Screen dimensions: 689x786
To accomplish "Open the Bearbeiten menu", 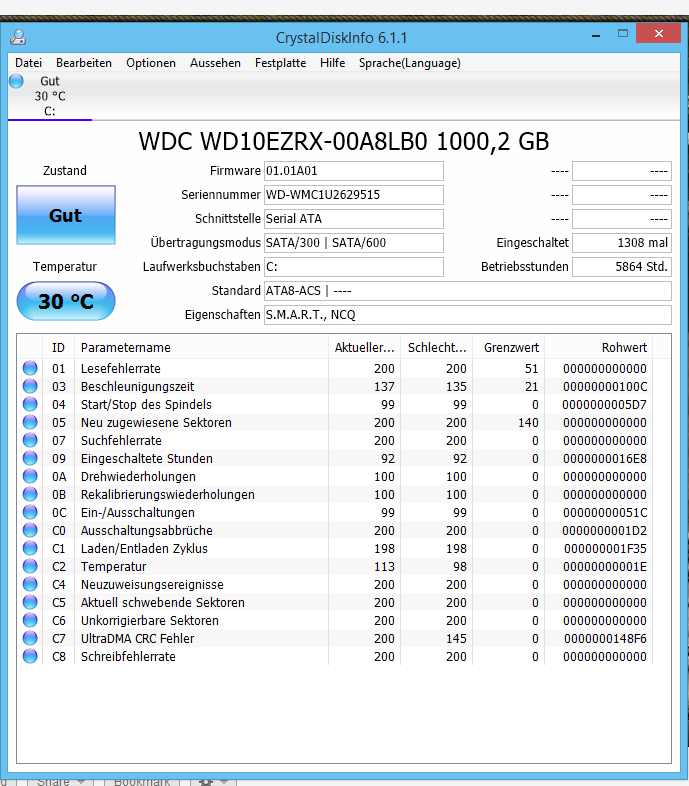I will point(84,63).
